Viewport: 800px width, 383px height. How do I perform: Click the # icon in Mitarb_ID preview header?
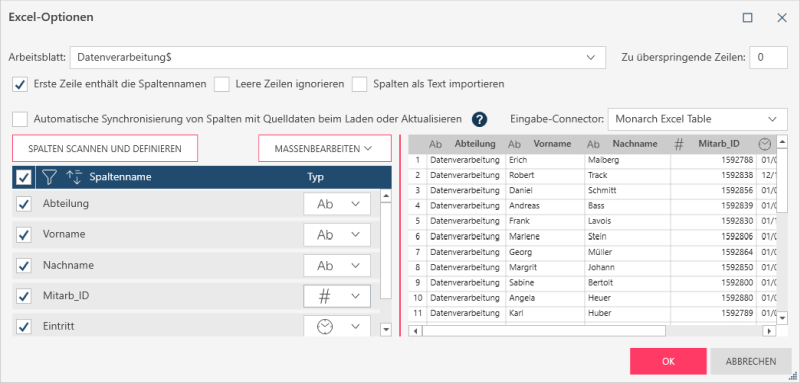coord(679,144)
